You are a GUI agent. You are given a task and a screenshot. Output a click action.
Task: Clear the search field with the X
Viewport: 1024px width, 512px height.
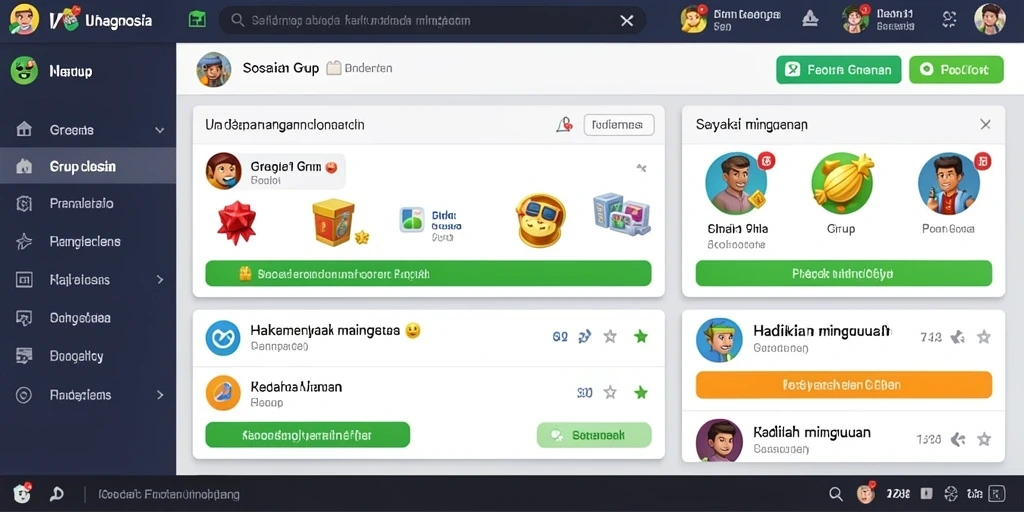(626, 21)
